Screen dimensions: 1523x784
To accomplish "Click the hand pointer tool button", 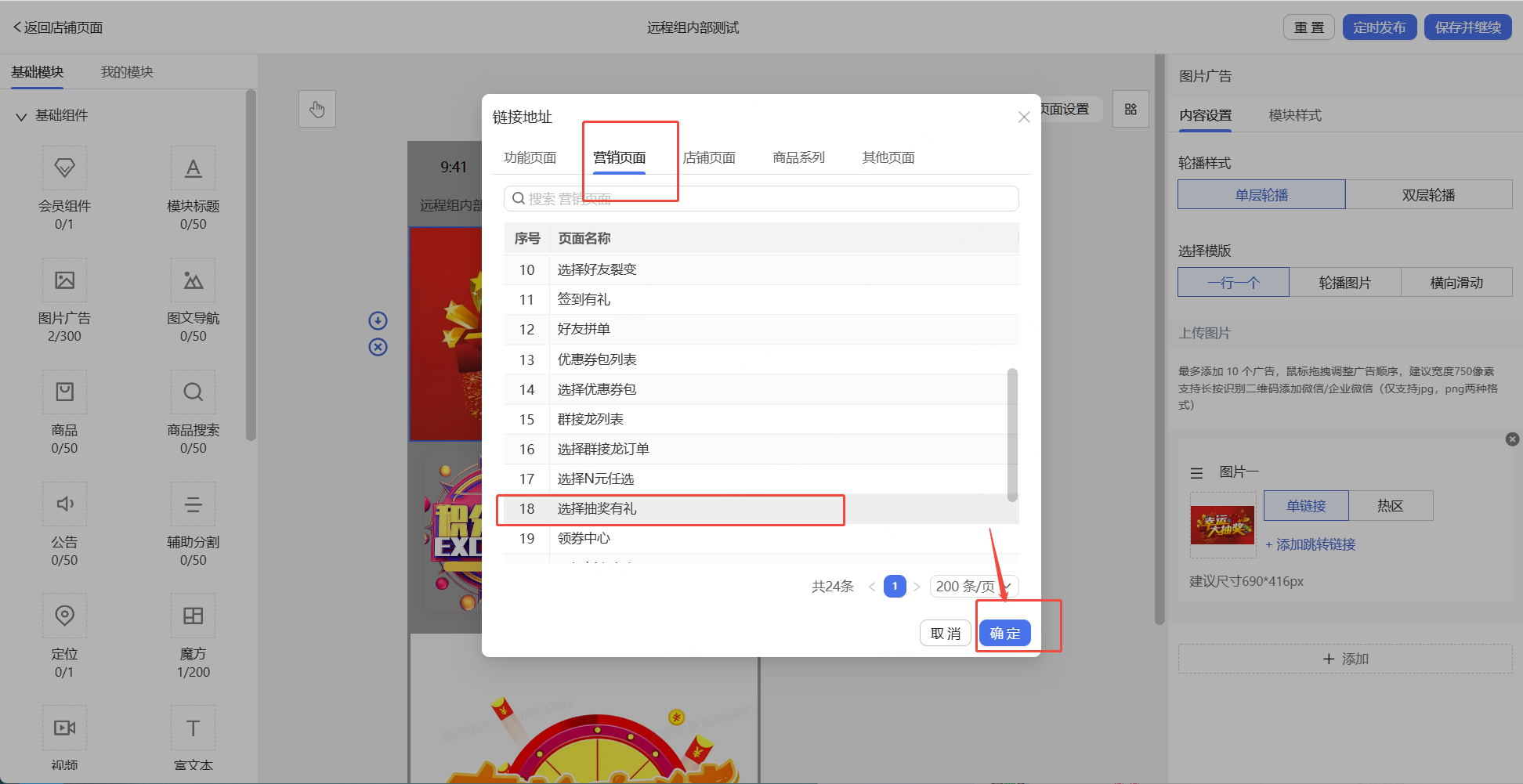I will point(317,109).
